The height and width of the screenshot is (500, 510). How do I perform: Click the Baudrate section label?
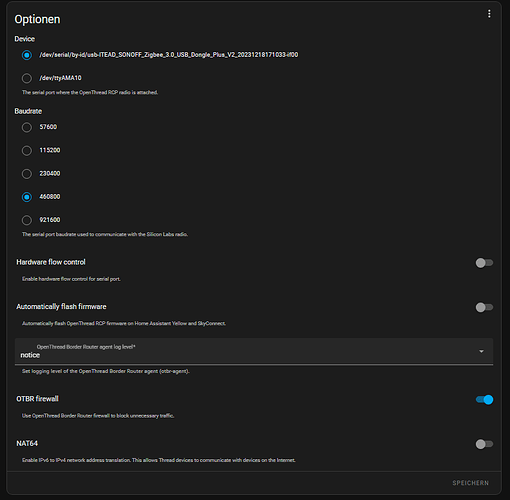click(28, 111)
